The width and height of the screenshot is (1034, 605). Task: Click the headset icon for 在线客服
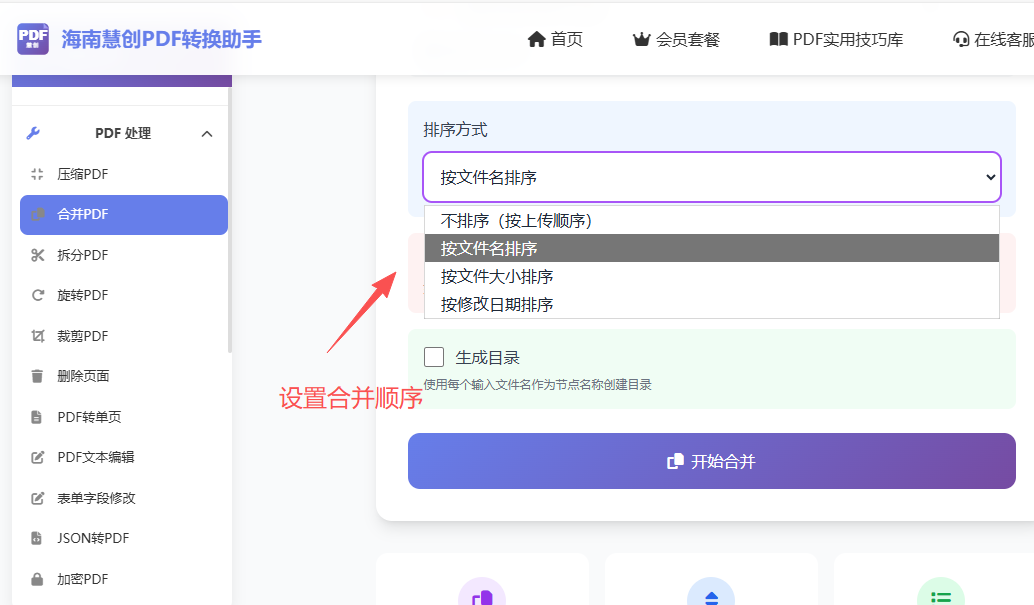[961, 40]
